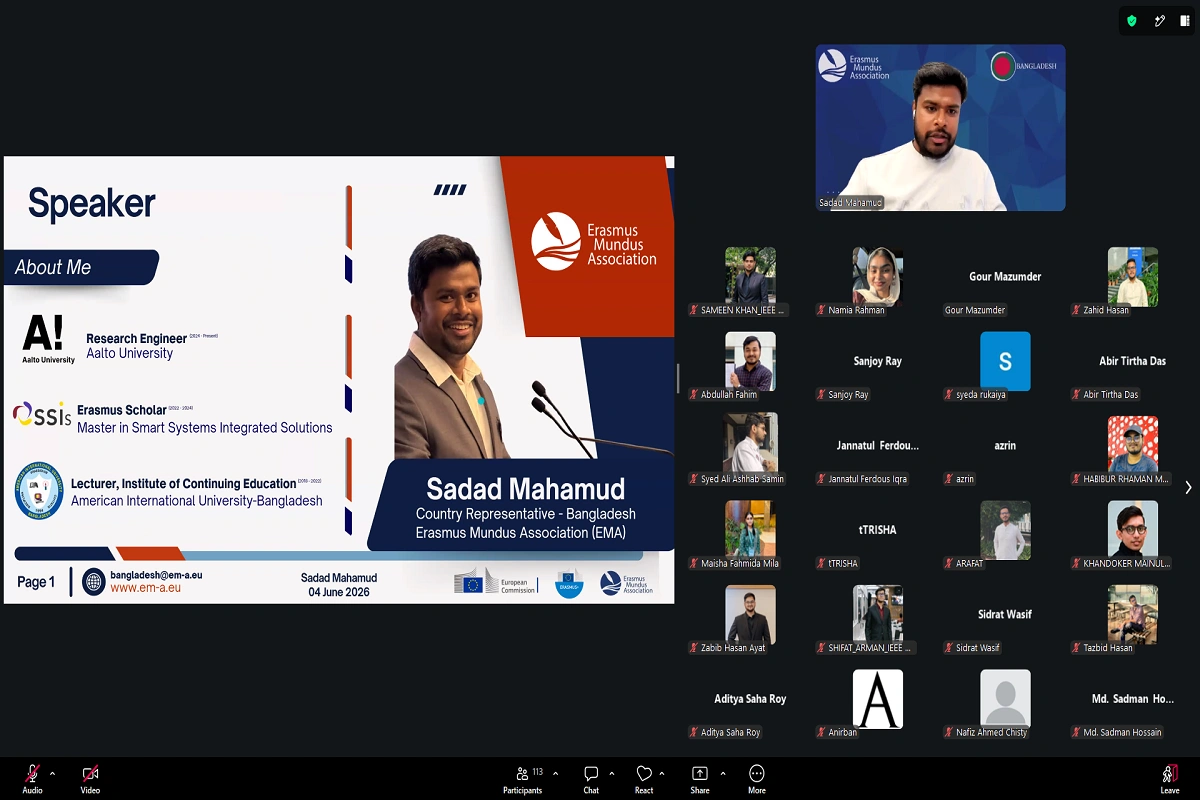Click 'American International University-Bangladesh' text
The width and height of the screenshot is (1200, 800).
[197, 501]
